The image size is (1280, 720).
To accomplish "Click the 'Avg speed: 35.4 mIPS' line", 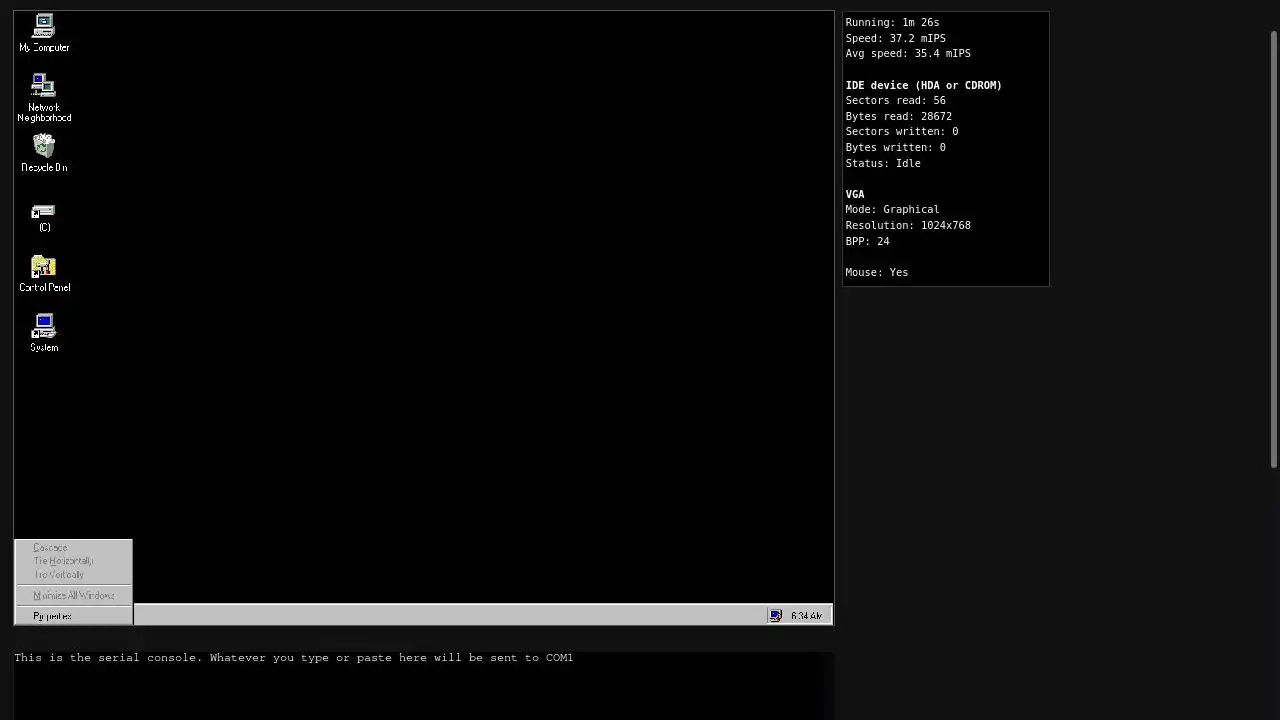I will coord(908,53).
